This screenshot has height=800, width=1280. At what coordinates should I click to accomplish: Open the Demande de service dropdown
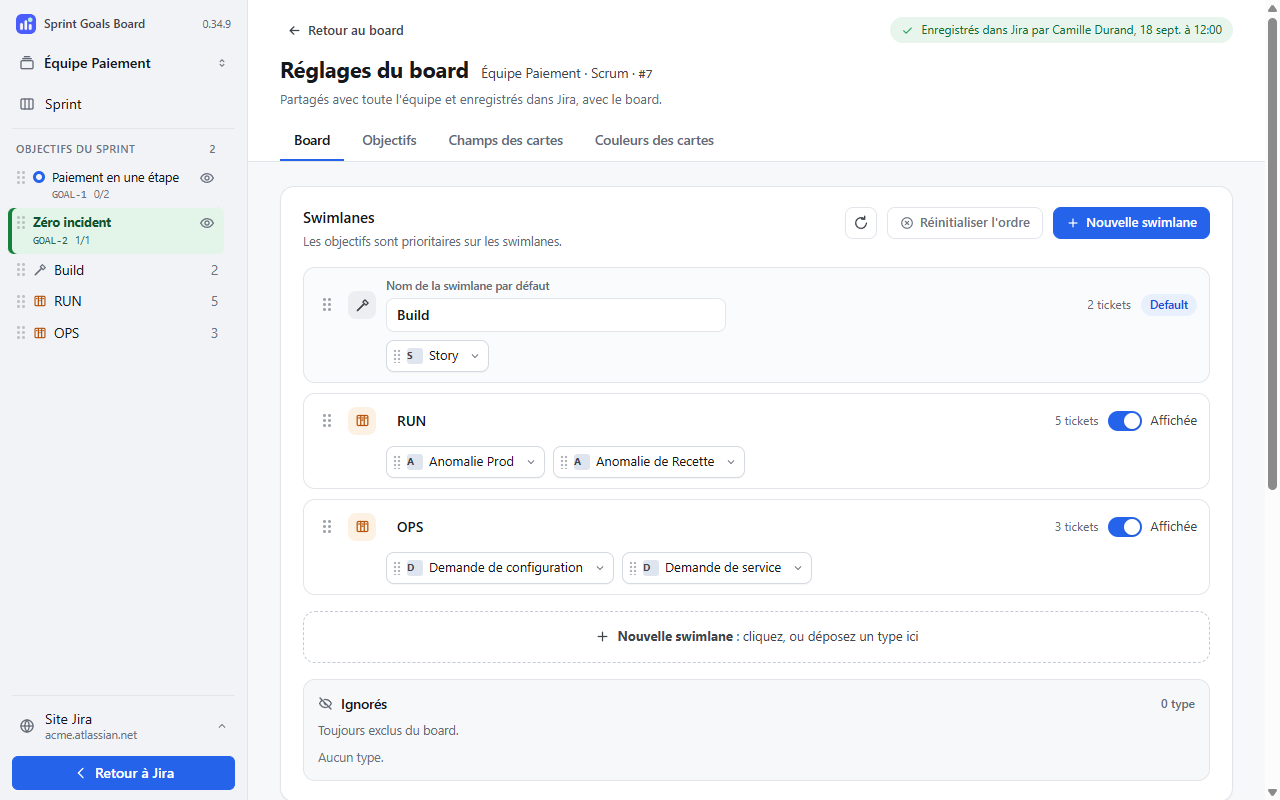[x=798, y=568]
